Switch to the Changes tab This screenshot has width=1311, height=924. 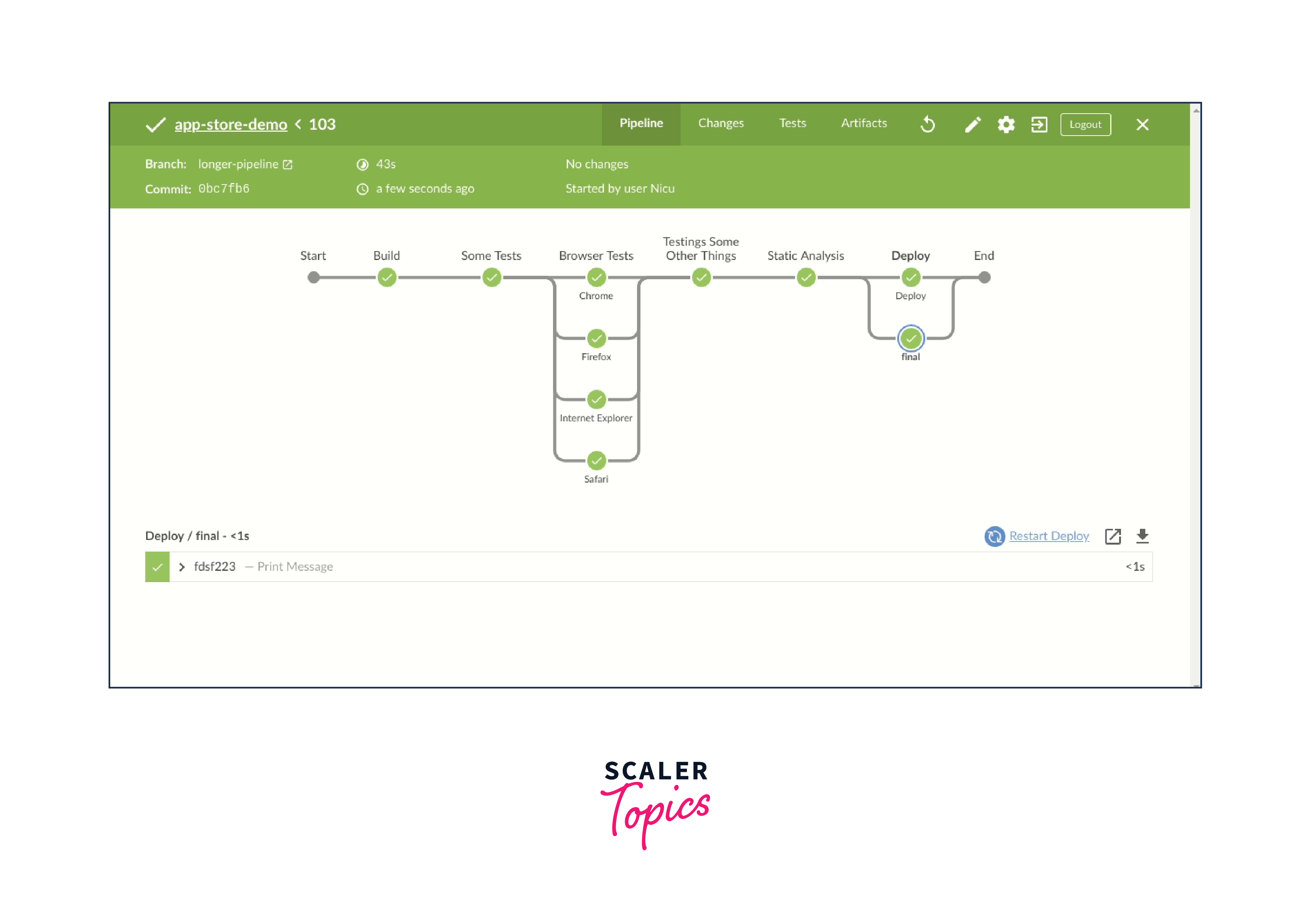[721, 123]
